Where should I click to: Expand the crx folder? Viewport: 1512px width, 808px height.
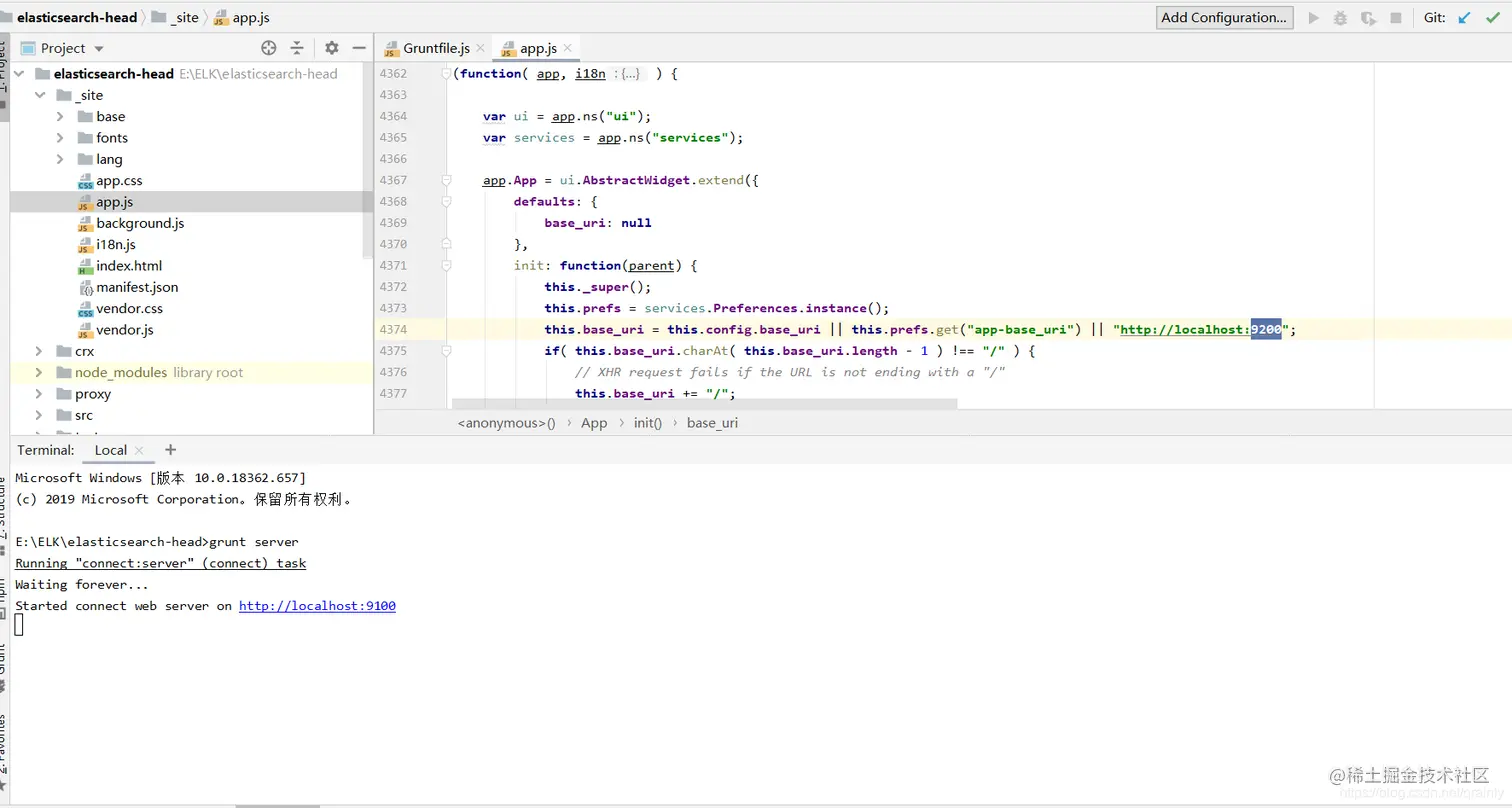[39, 351]
